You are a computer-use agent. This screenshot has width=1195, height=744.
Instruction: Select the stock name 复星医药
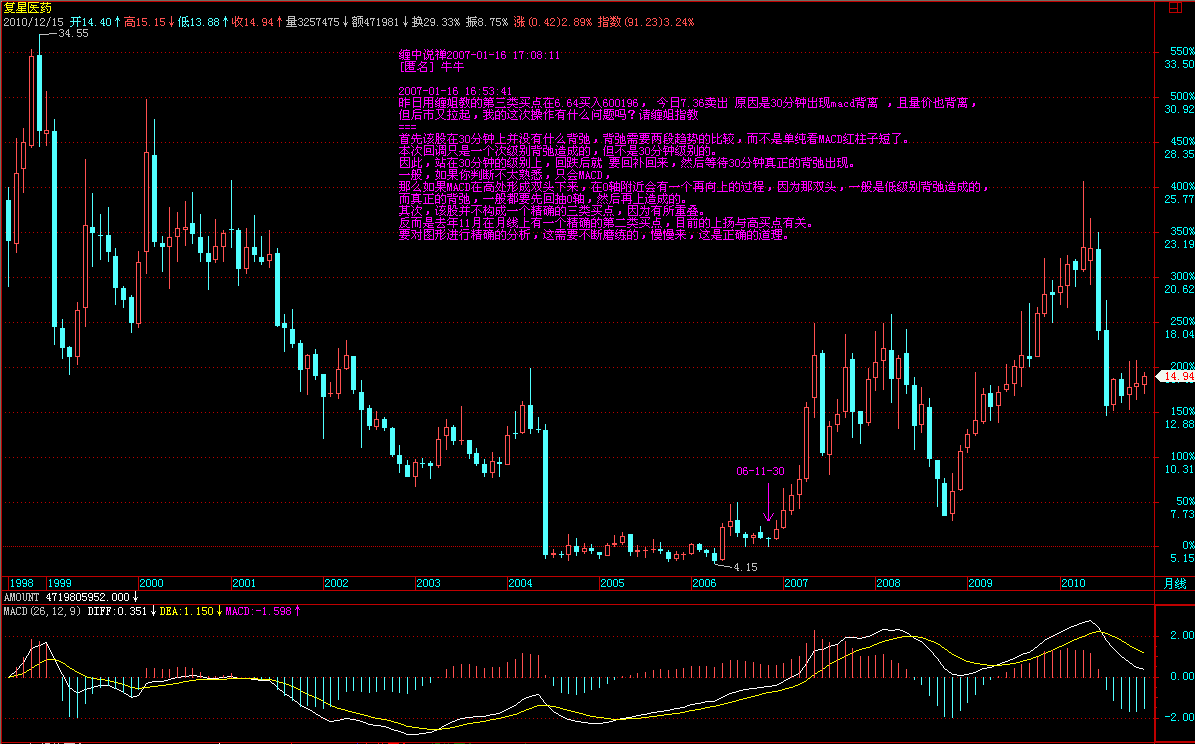click(x=27, y=7)
